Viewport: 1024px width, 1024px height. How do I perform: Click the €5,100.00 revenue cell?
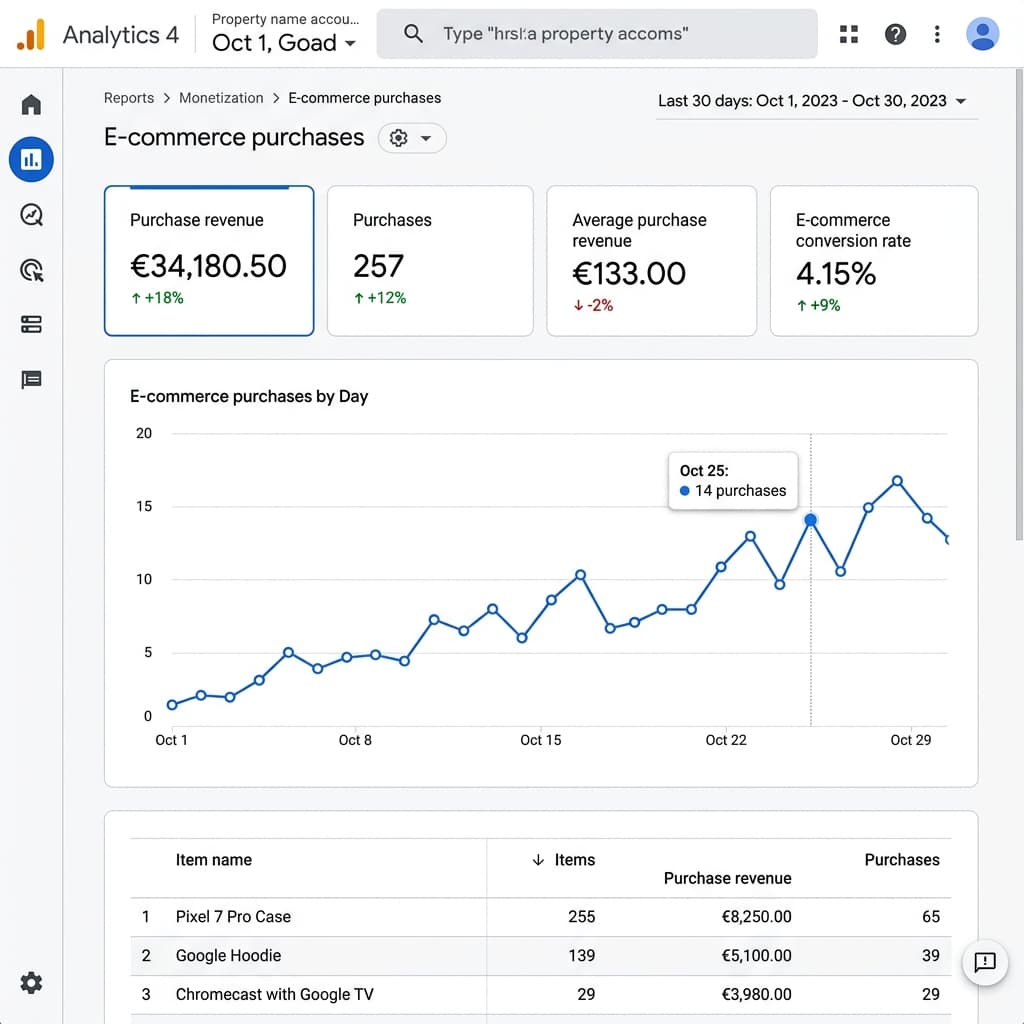point(756,955)
